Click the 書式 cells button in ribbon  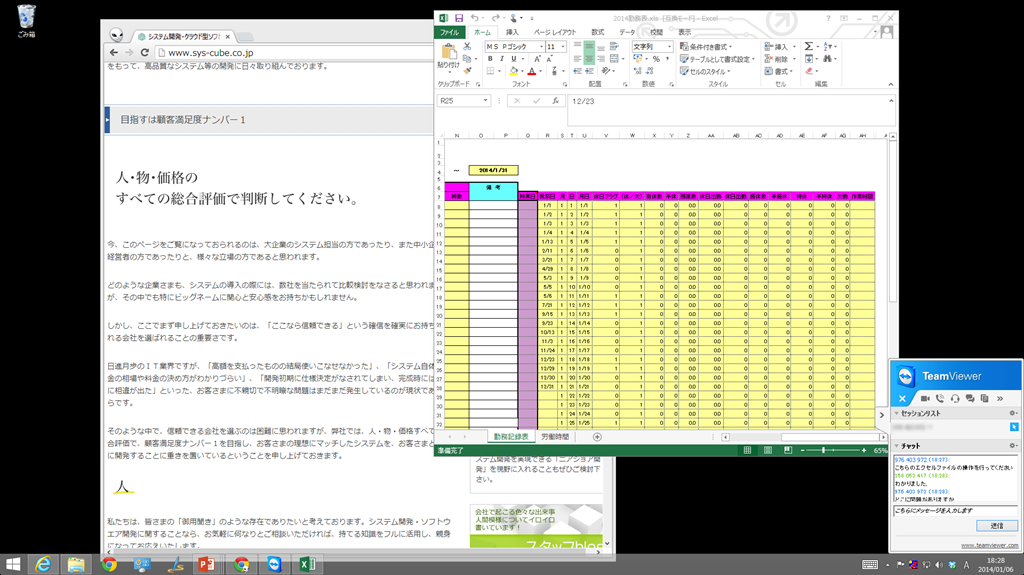[x=778, y=71]
